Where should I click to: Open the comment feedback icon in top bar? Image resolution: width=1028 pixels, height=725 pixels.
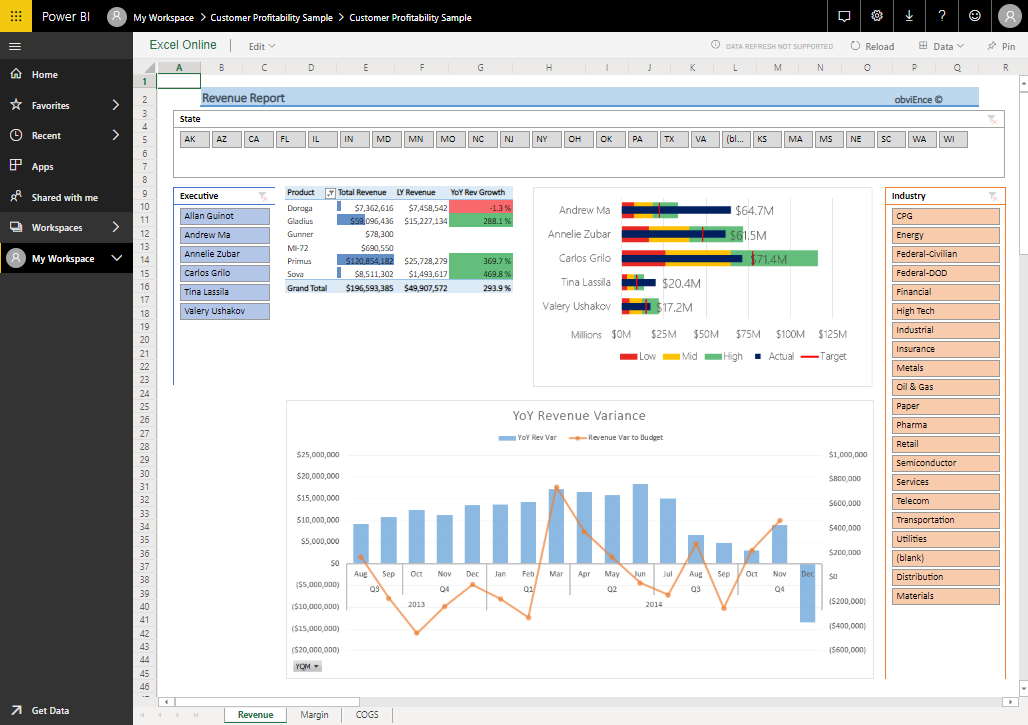[844, 16]
